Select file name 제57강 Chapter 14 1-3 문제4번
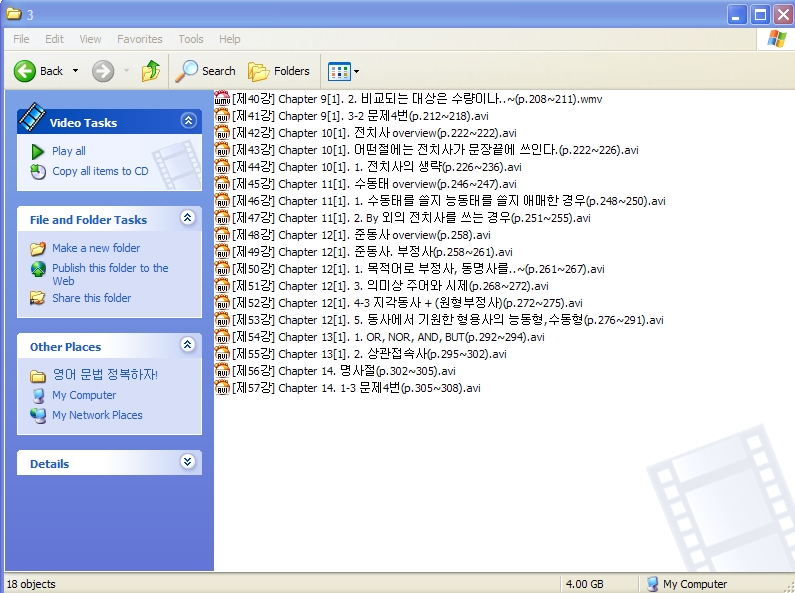This screenshot has height=593, width=795. coord(356,388)
